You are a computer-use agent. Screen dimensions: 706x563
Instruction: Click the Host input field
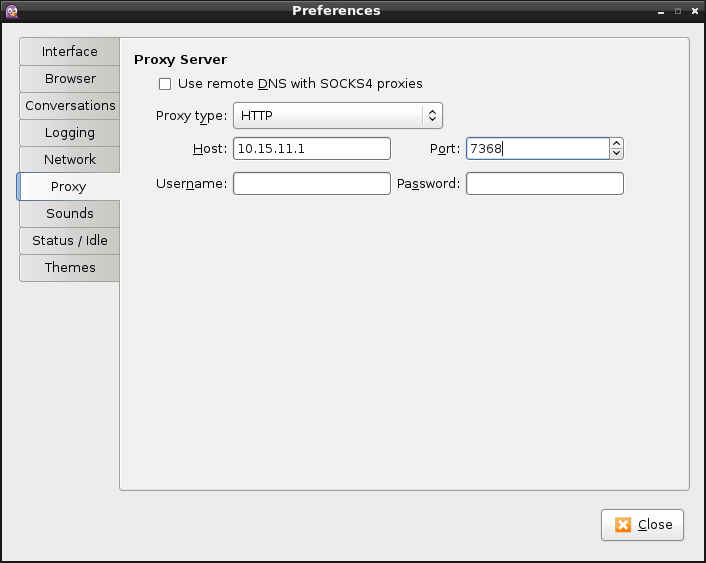click(x=312, y=149)
